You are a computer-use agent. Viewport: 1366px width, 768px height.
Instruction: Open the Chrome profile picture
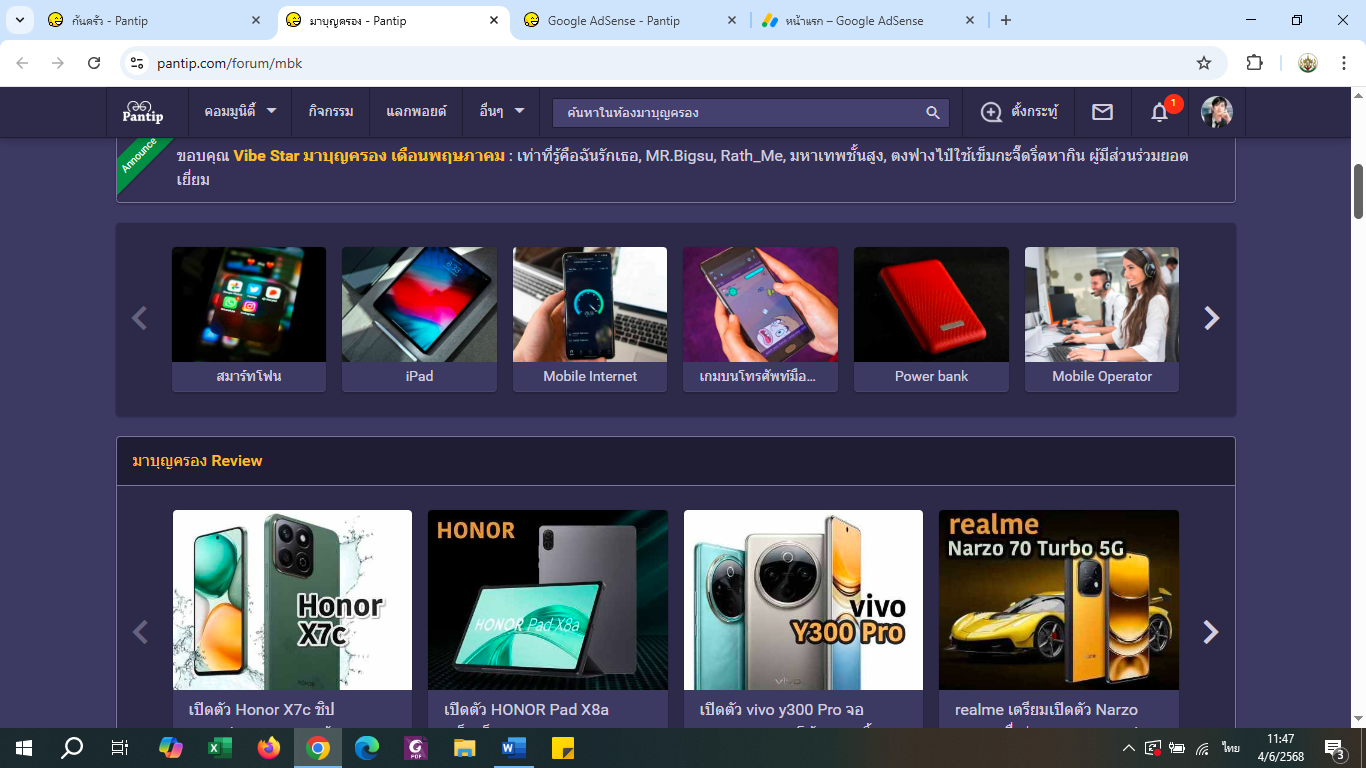point(1308,63)
